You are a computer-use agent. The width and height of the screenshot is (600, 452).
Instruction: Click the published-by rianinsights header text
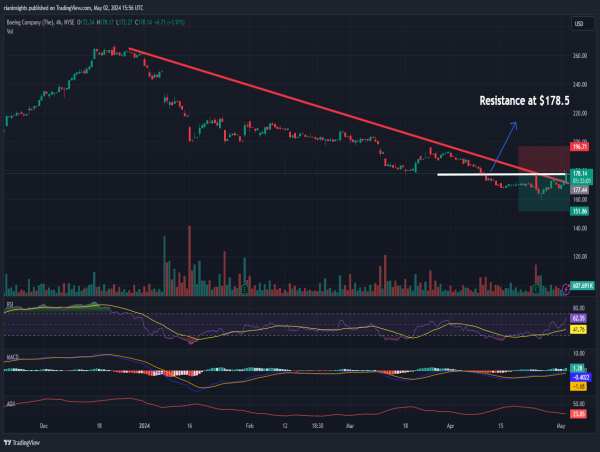click(x=73, y=8)
